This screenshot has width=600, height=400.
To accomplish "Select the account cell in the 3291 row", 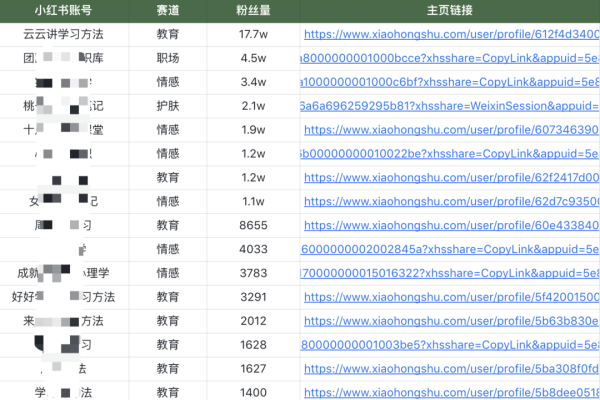I will click(64, 297).
